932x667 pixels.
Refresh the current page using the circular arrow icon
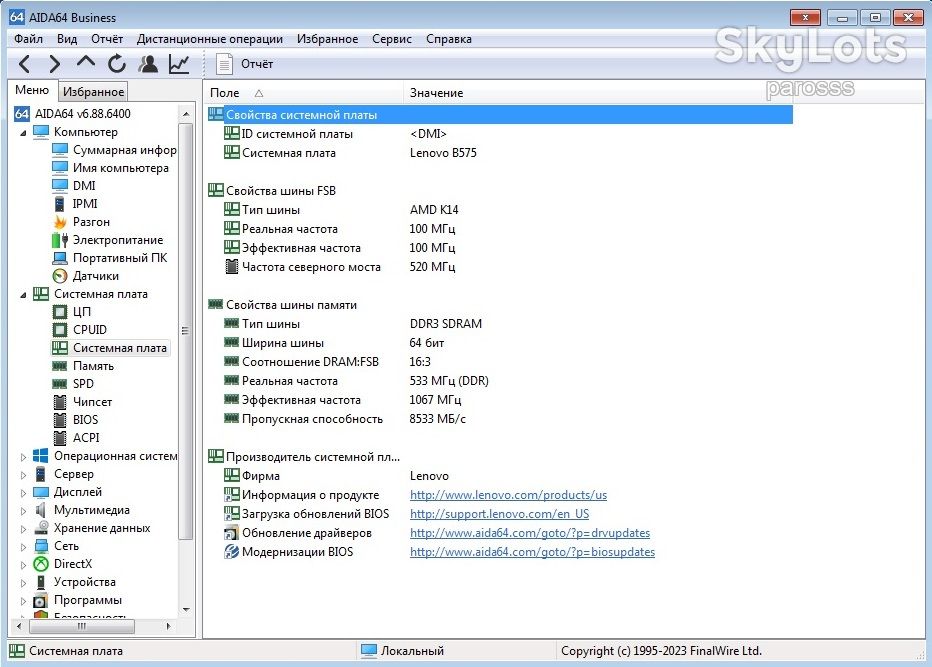[117, 64]
